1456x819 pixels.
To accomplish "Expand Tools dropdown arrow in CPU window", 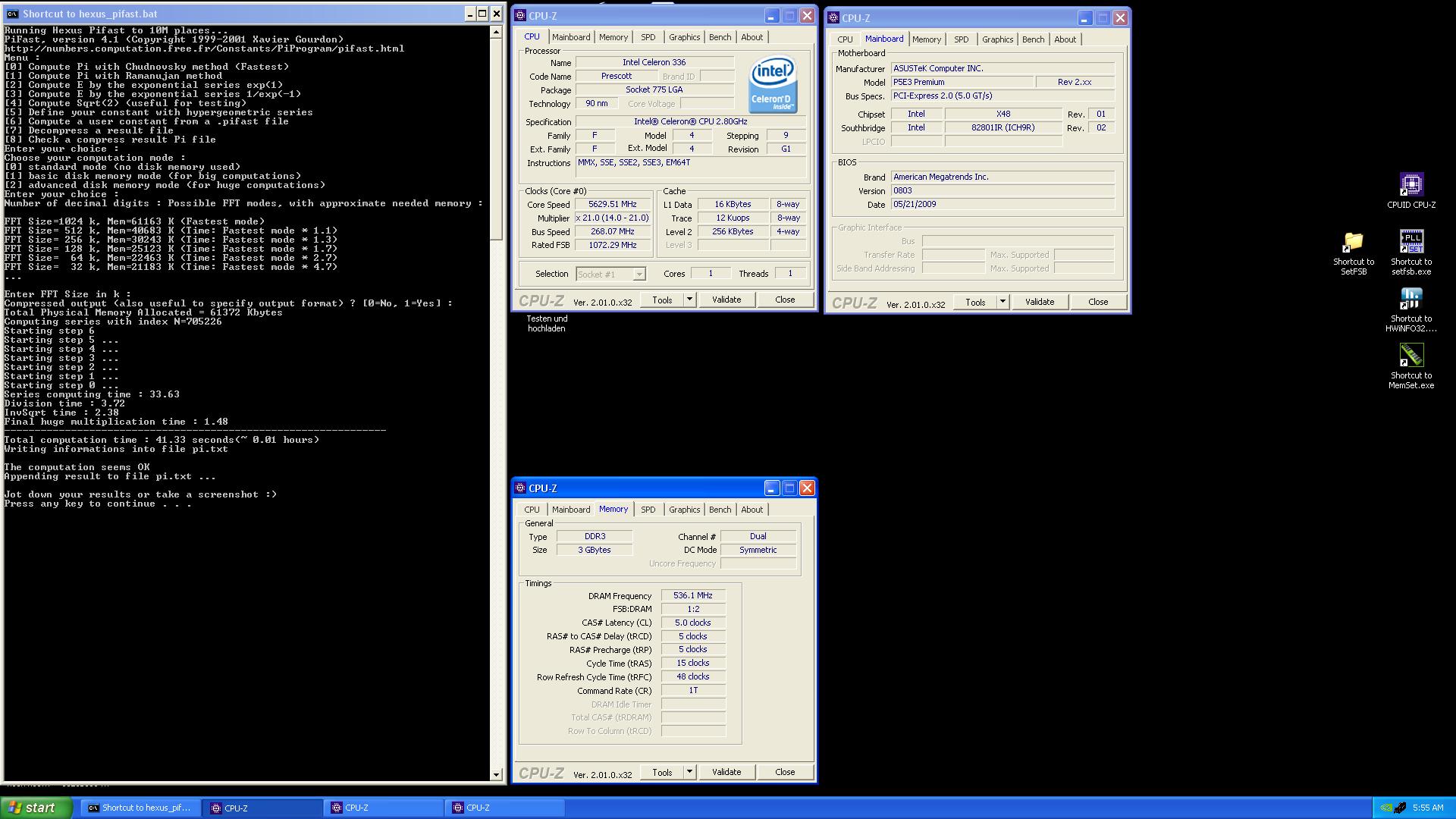I will click(689, 300).
